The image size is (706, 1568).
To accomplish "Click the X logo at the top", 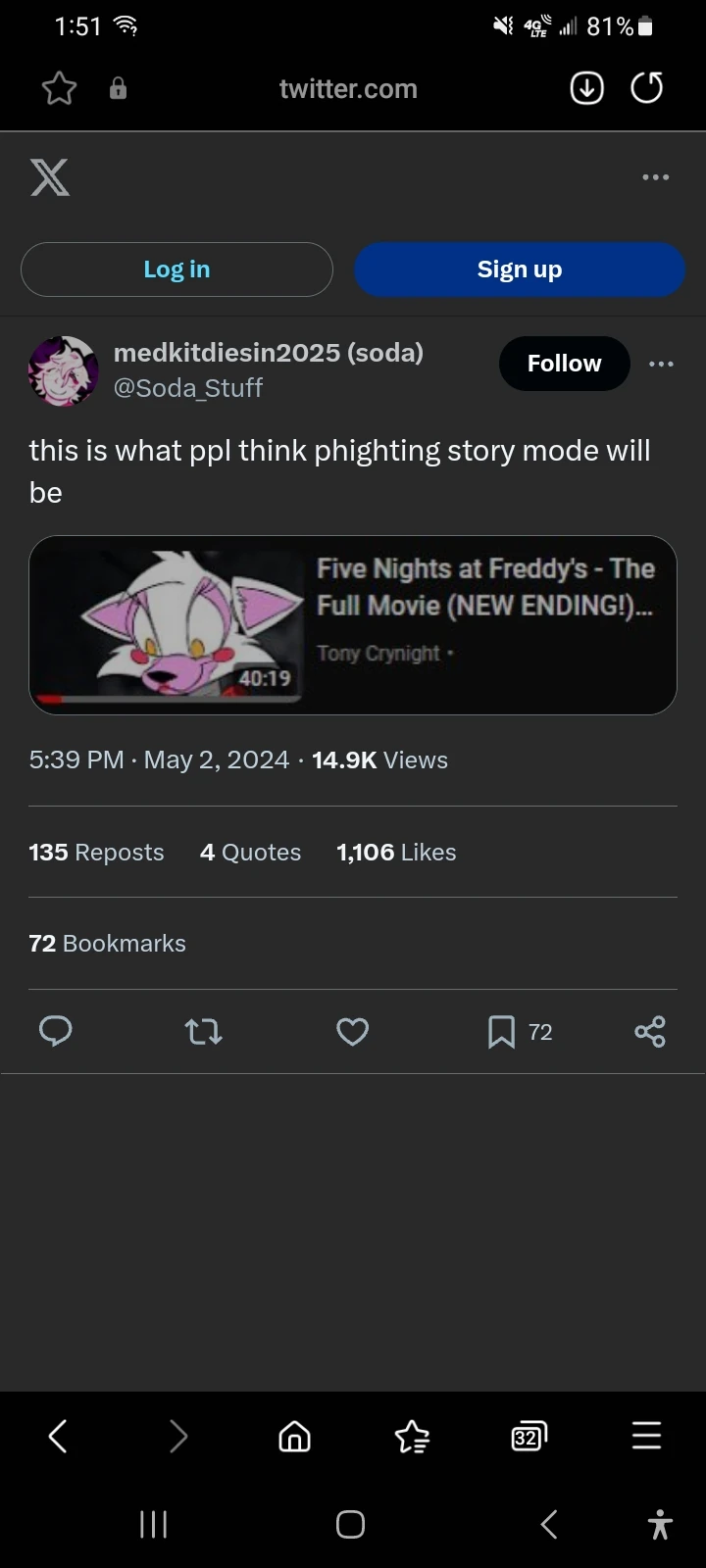I will point(49,177).
